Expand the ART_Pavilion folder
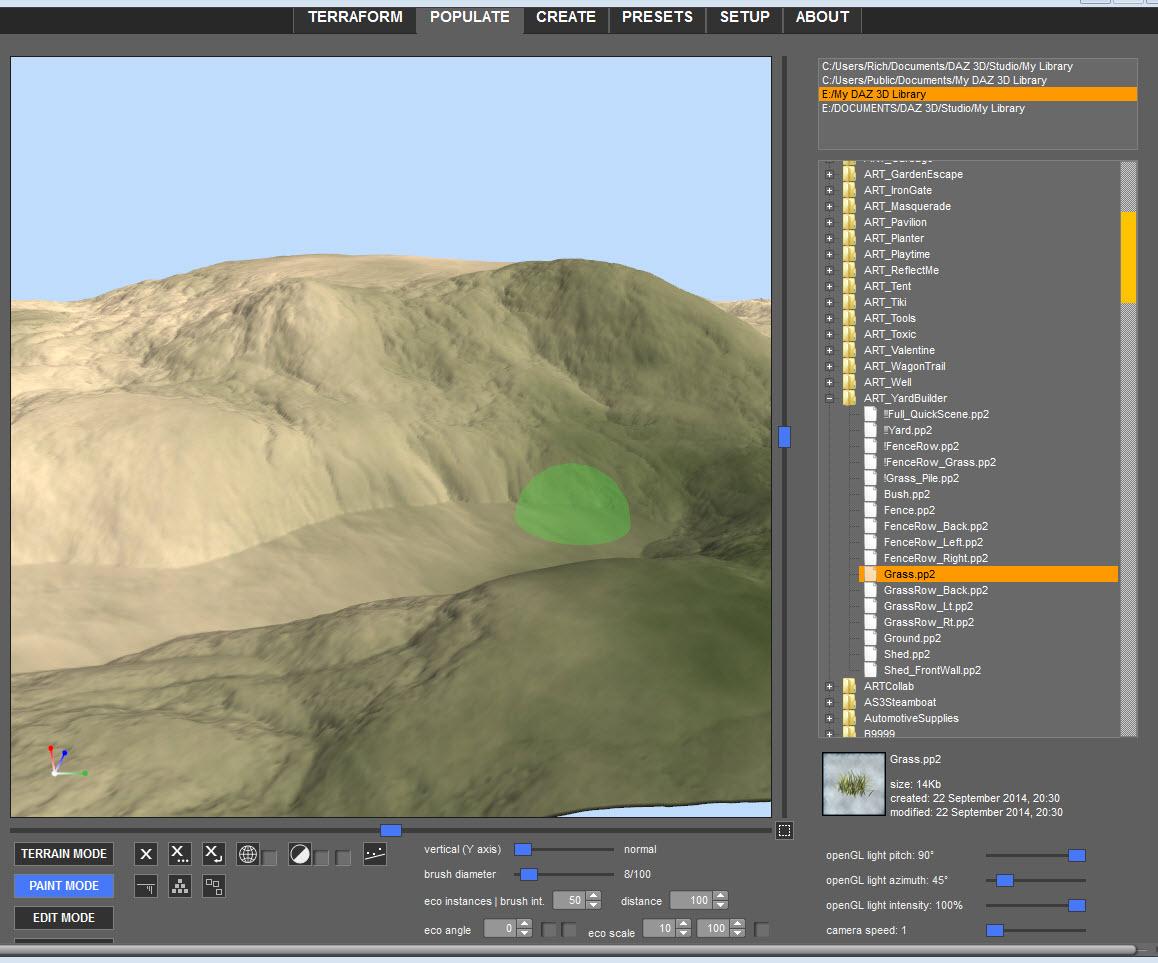 pos(829,223)
